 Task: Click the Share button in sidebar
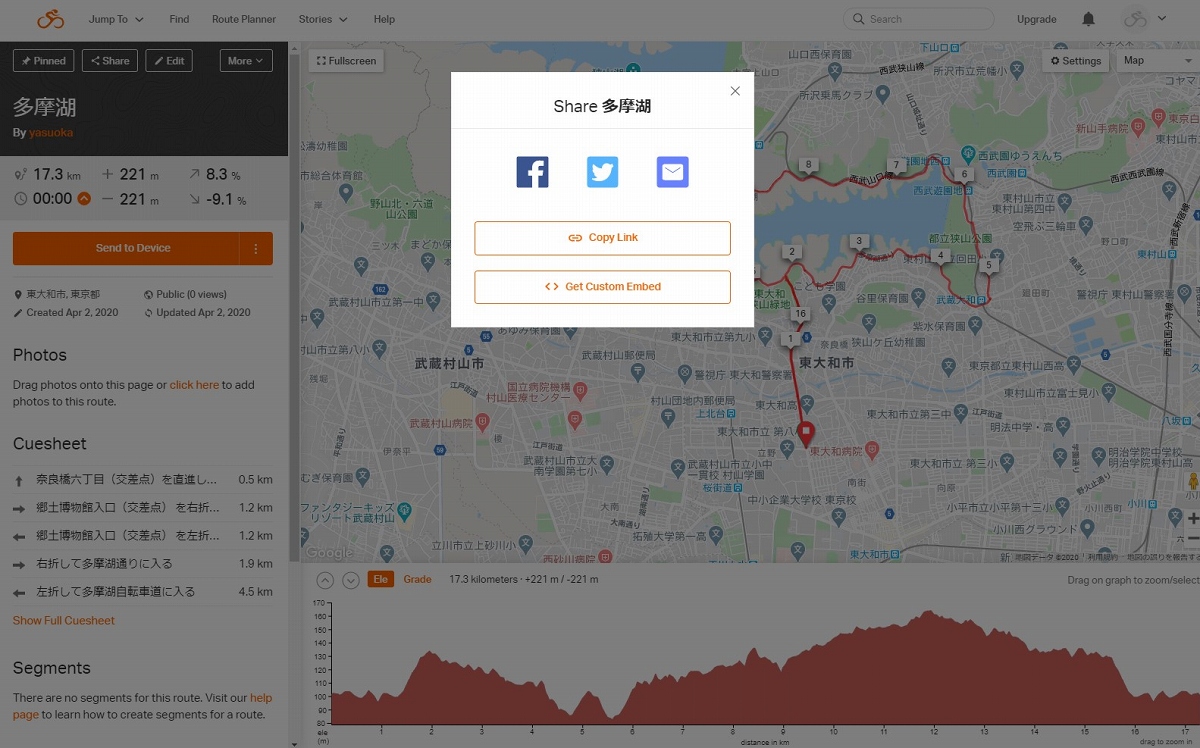pos(110,61)
